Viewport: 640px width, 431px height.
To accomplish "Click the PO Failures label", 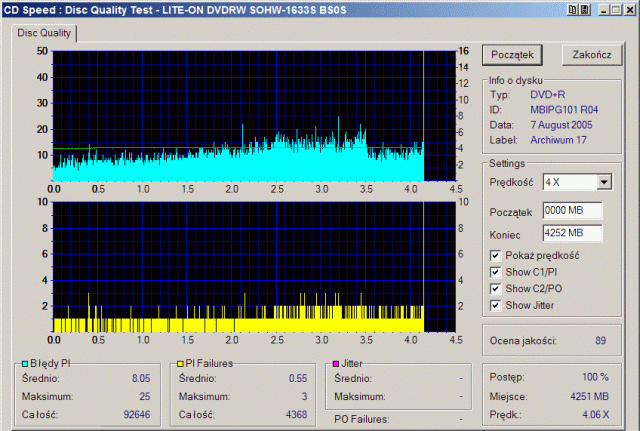I will (361, 419).
